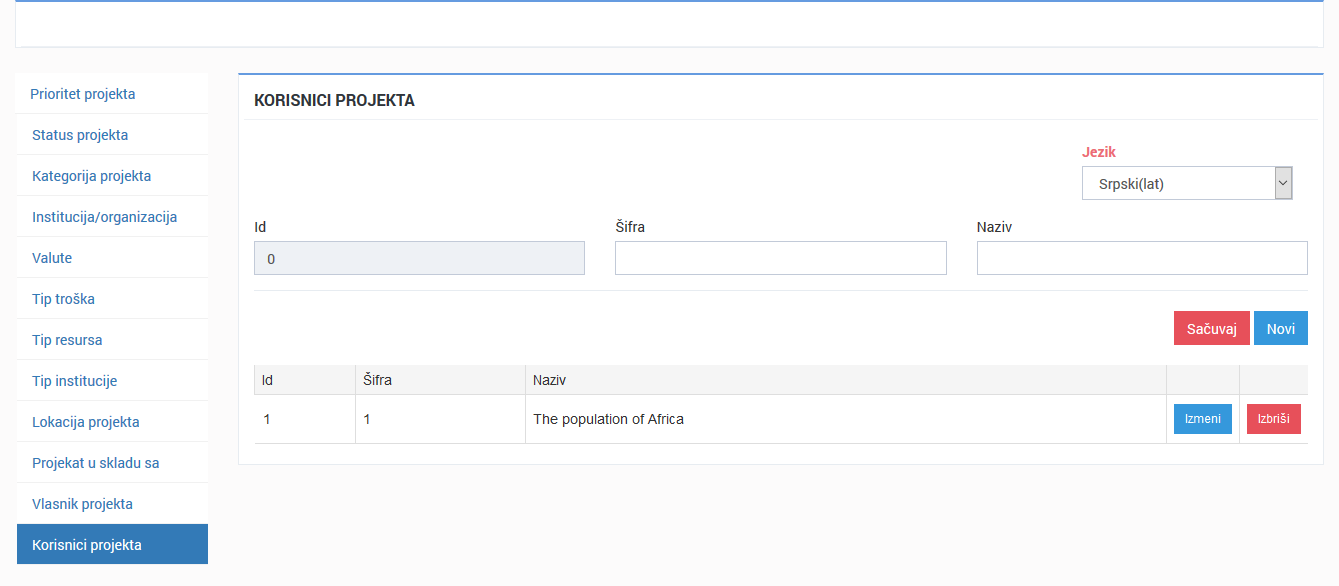
Task: Open the Jezik language dropdown
Action: [1186, 184]
